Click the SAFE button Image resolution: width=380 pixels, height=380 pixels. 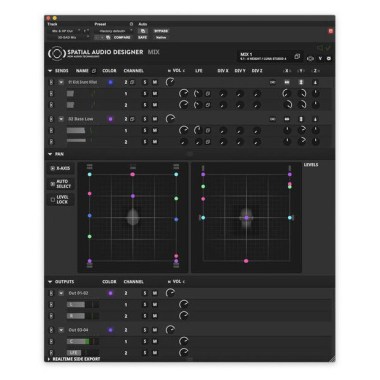point(143,38)
